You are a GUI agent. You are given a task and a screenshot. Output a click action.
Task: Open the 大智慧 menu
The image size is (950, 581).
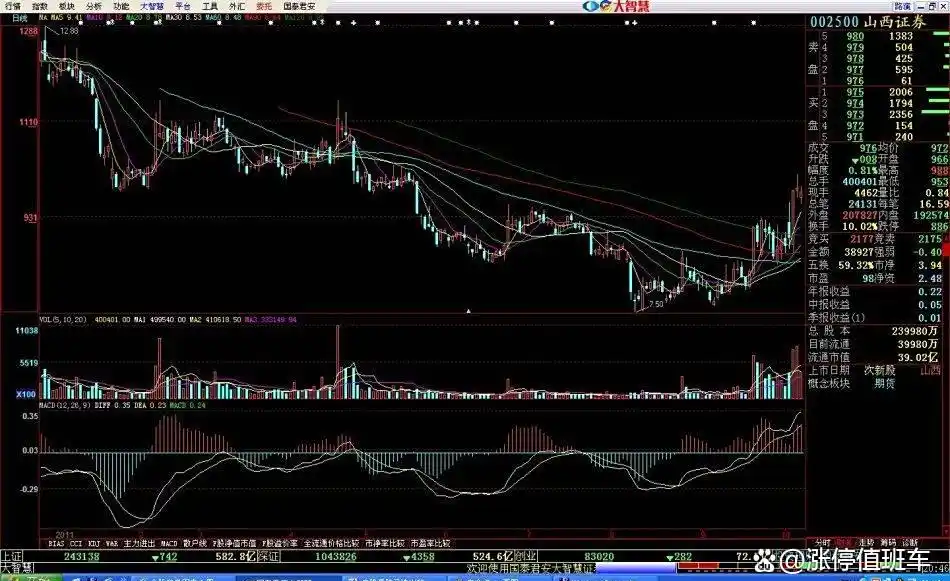pyautogui.click(x=152, y=6)
